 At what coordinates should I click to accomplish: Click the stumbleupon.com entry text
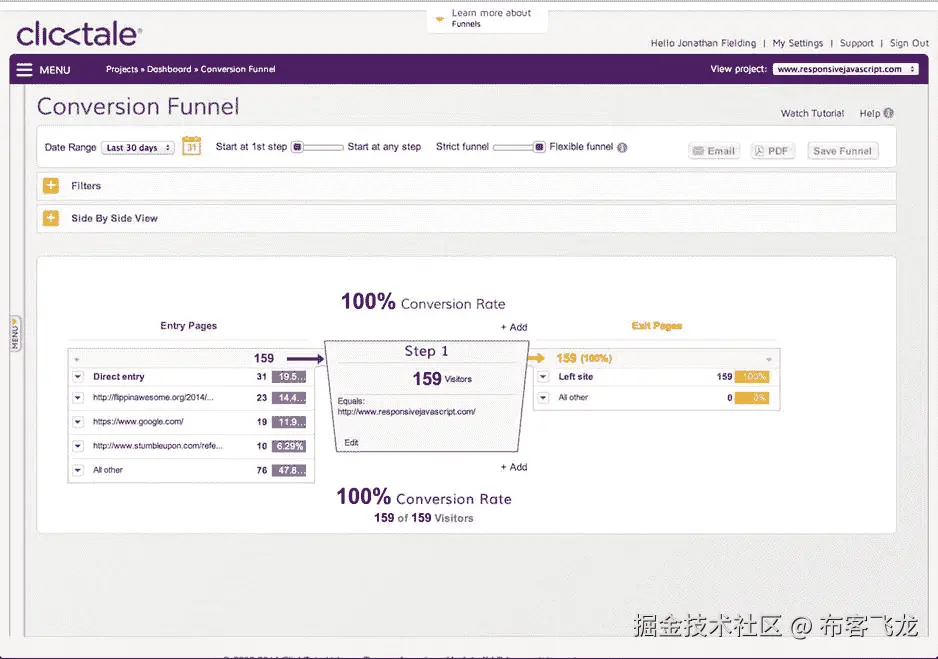(x=158, y=446)
